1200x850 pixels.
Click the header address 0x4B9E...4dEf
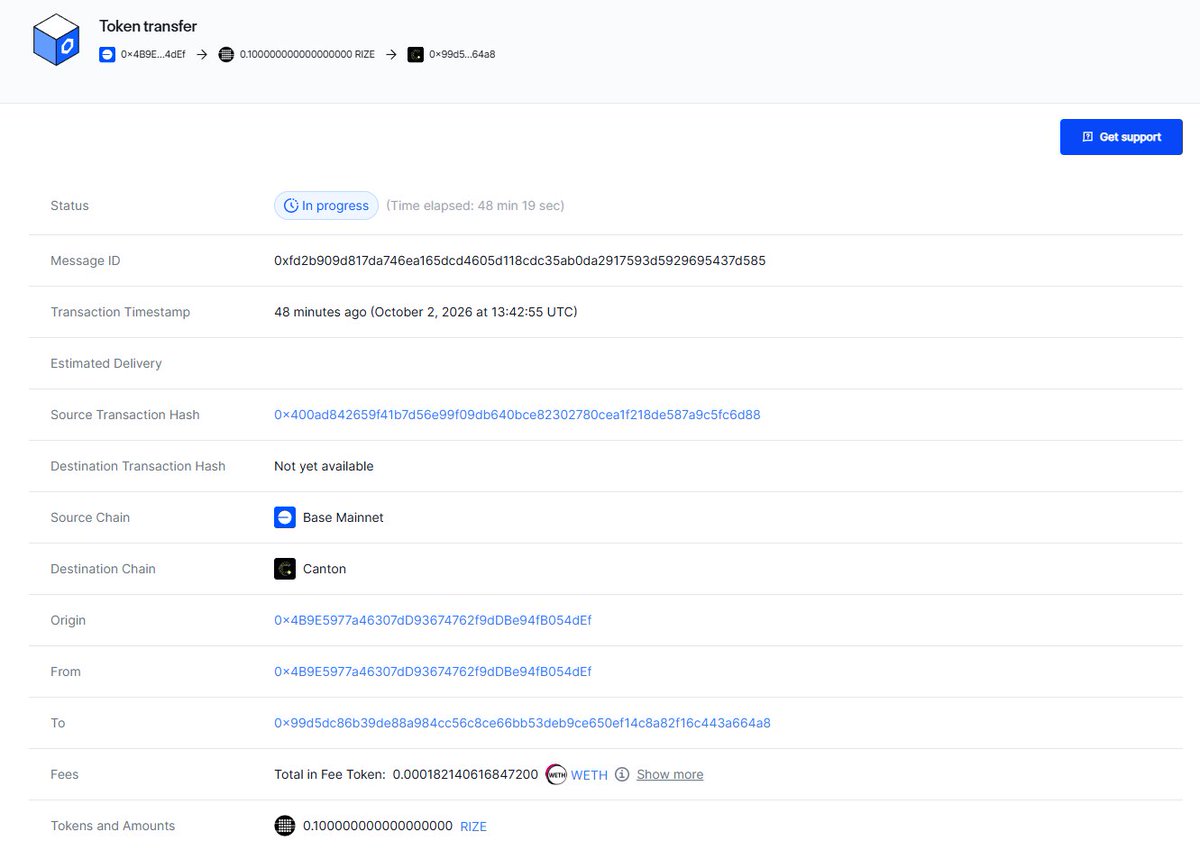point(153,55)
